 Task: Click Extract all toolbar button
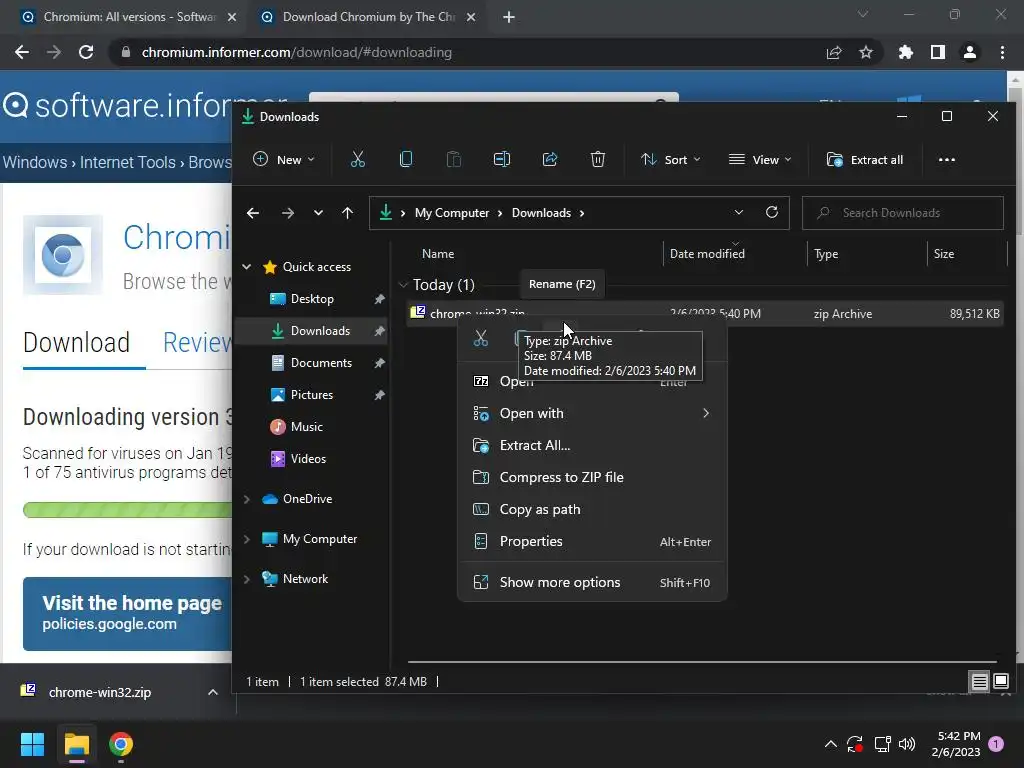click(x=865, y=159)
